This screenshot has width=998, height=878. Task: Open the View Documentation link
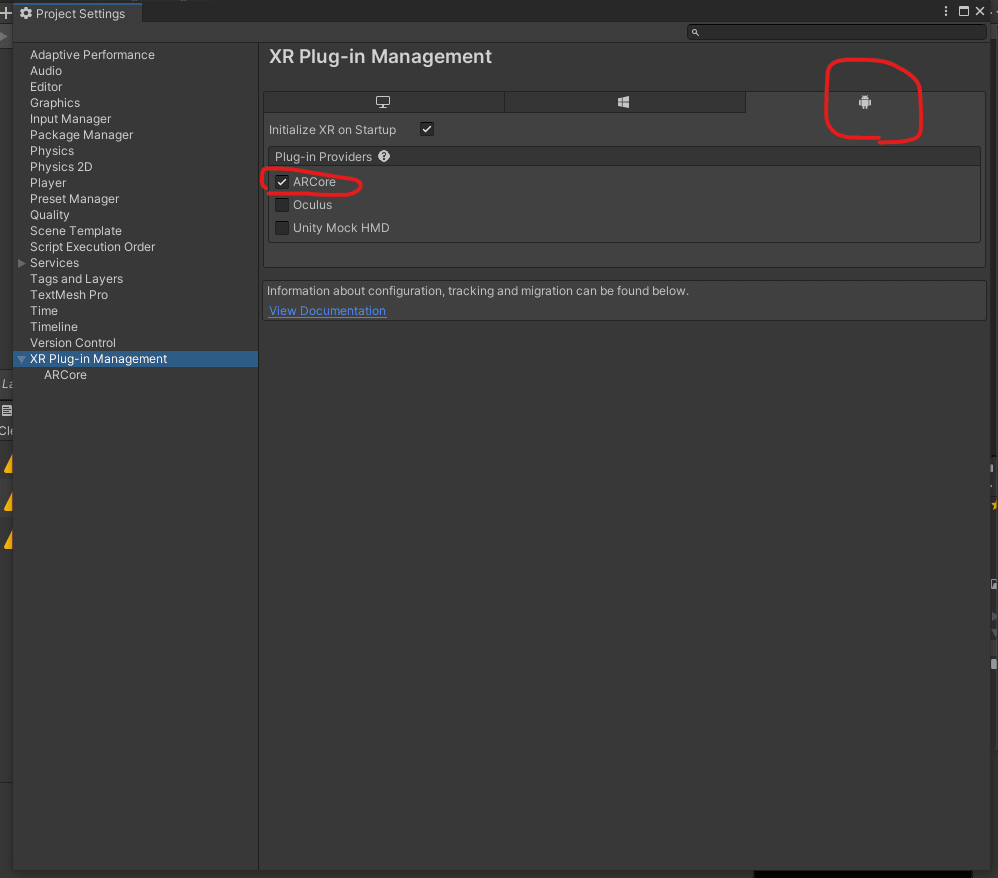click(x=327, y=311)
